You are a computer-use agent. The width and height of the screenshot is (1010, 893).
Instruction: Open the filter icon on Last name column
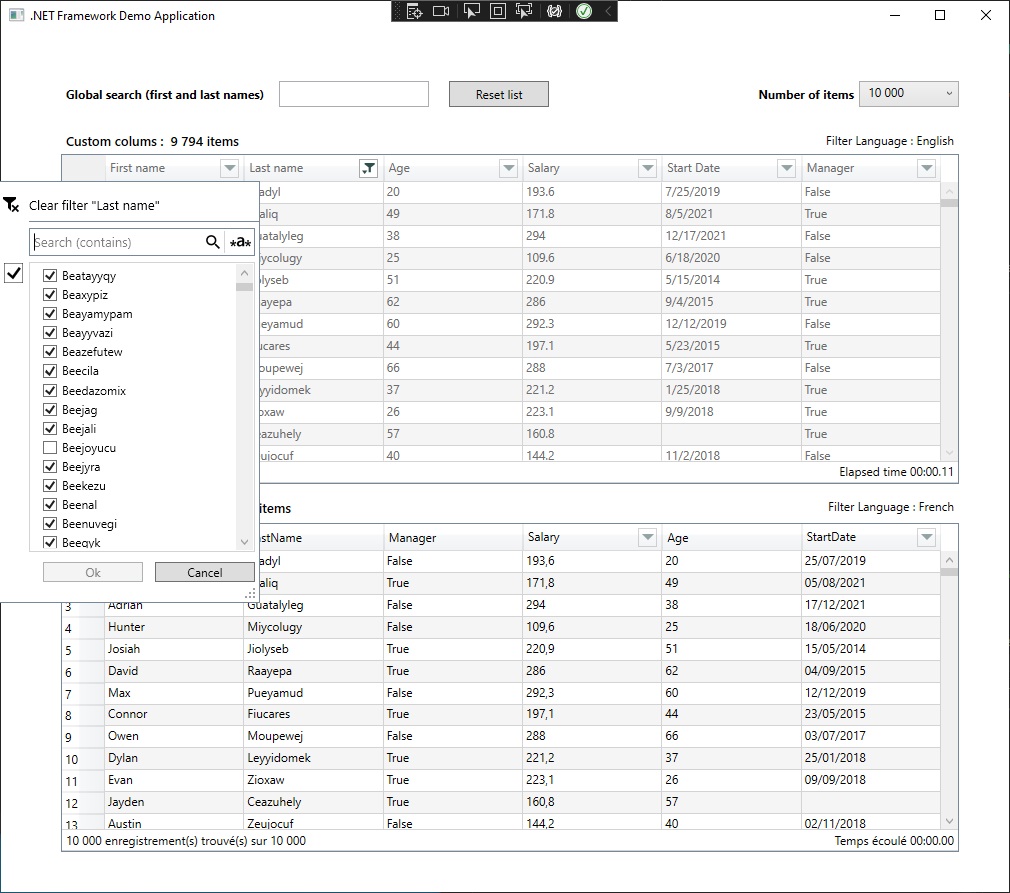tap(368, 168)
